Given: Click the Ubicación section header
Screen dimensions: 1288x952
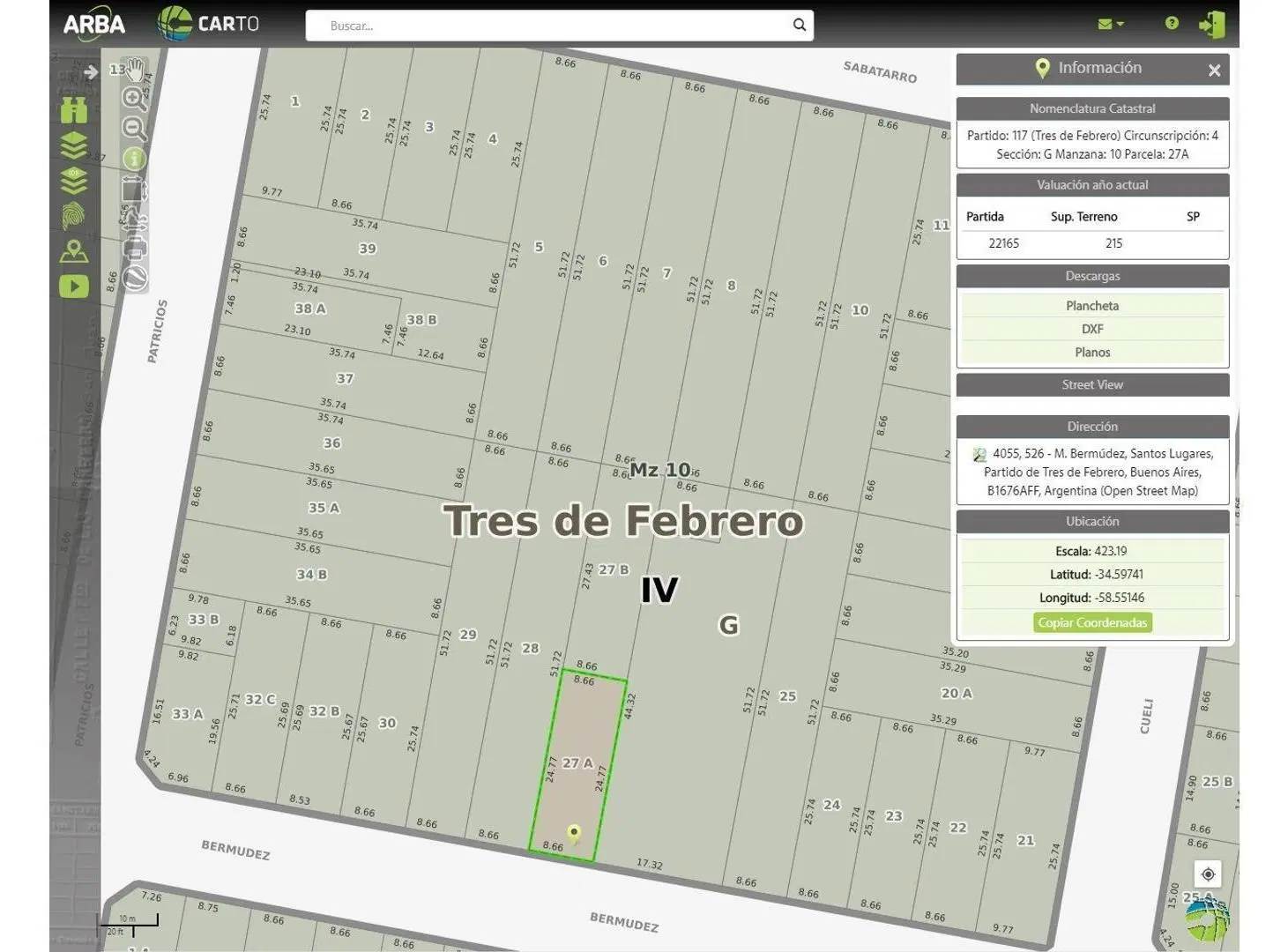Looking at the screenshot, I should (x=1092, y=522).
